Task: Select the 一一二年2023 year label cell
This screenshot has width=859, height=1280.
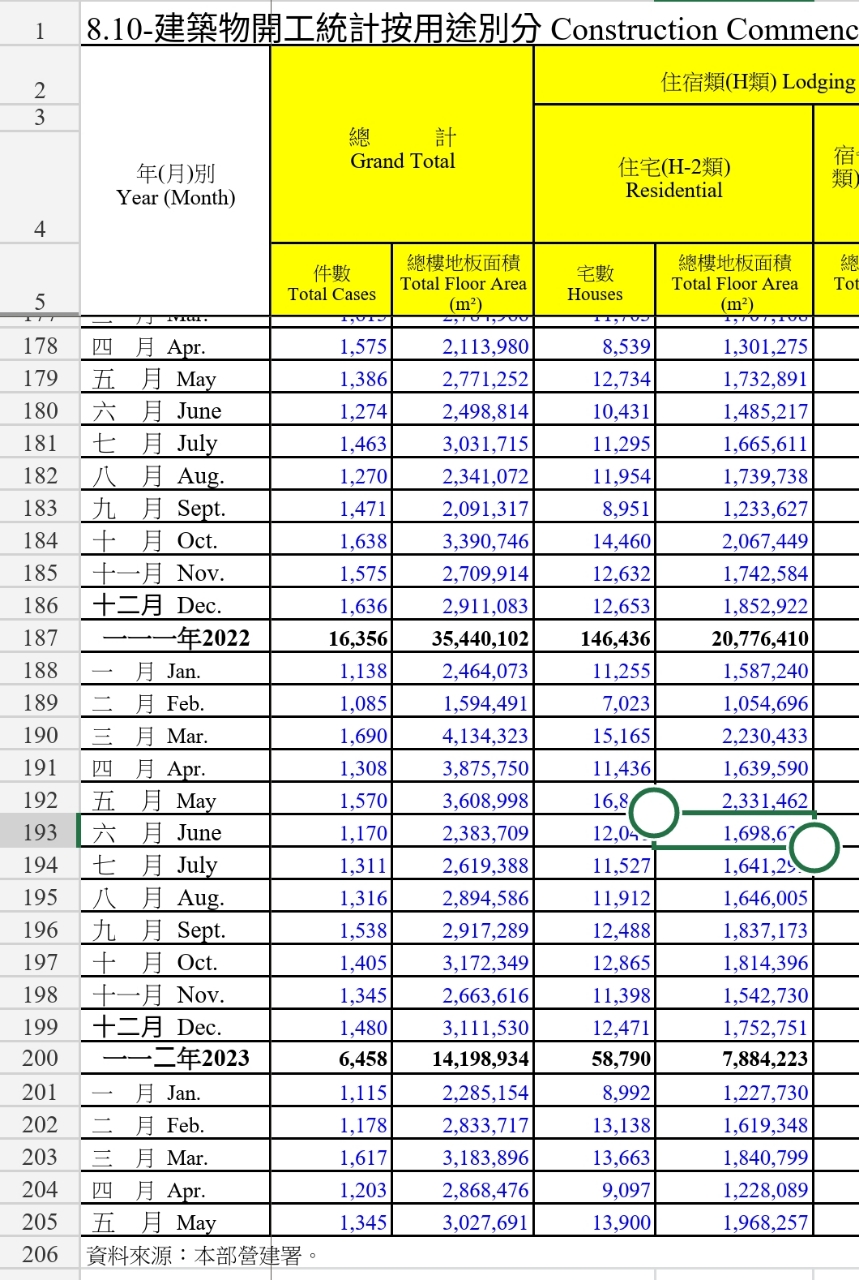Action: [x=175, y=1058]
